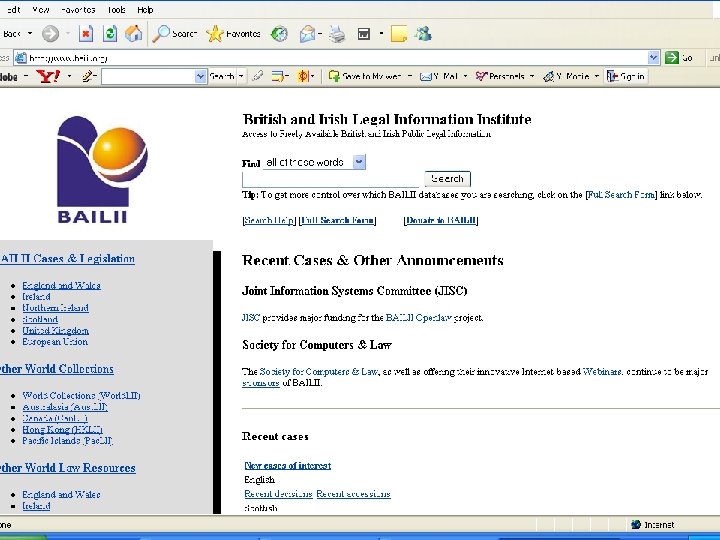Viewport: 720px width, 540px height.
Task: Click the green Go arrow button
Action: tap(672, 57)
